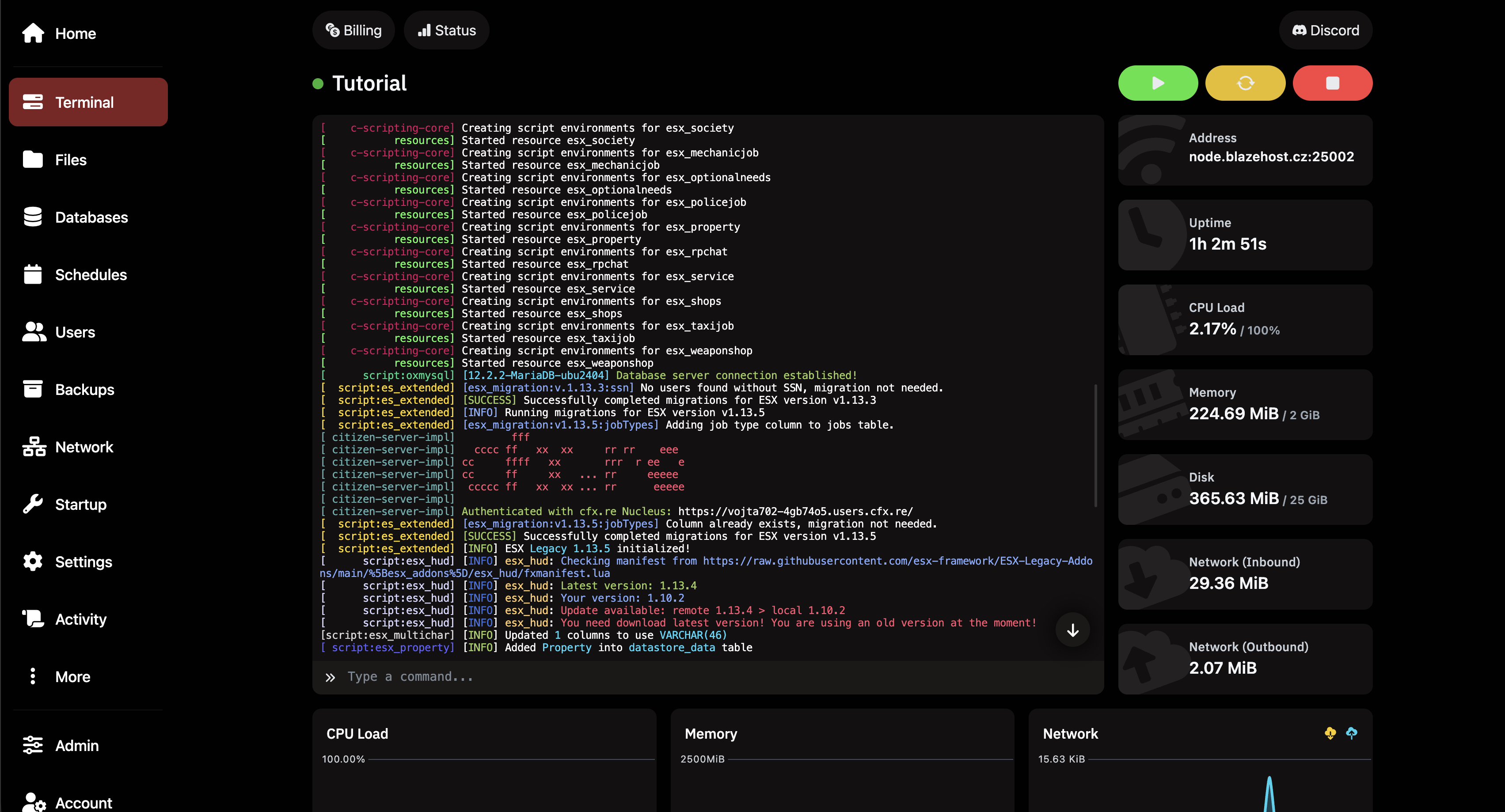Click the Uptime value 1h 2m 51s
This screenshot has width=1505, height=812.
(1228, 243)
